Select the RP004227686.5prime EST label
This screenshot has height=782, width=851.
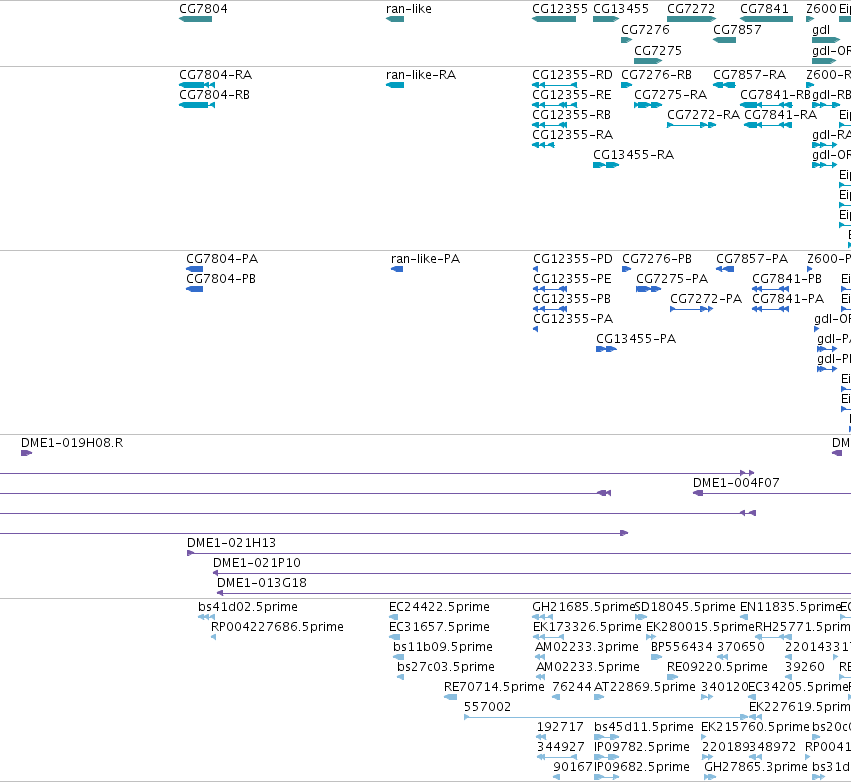click(x=277, y=627)
